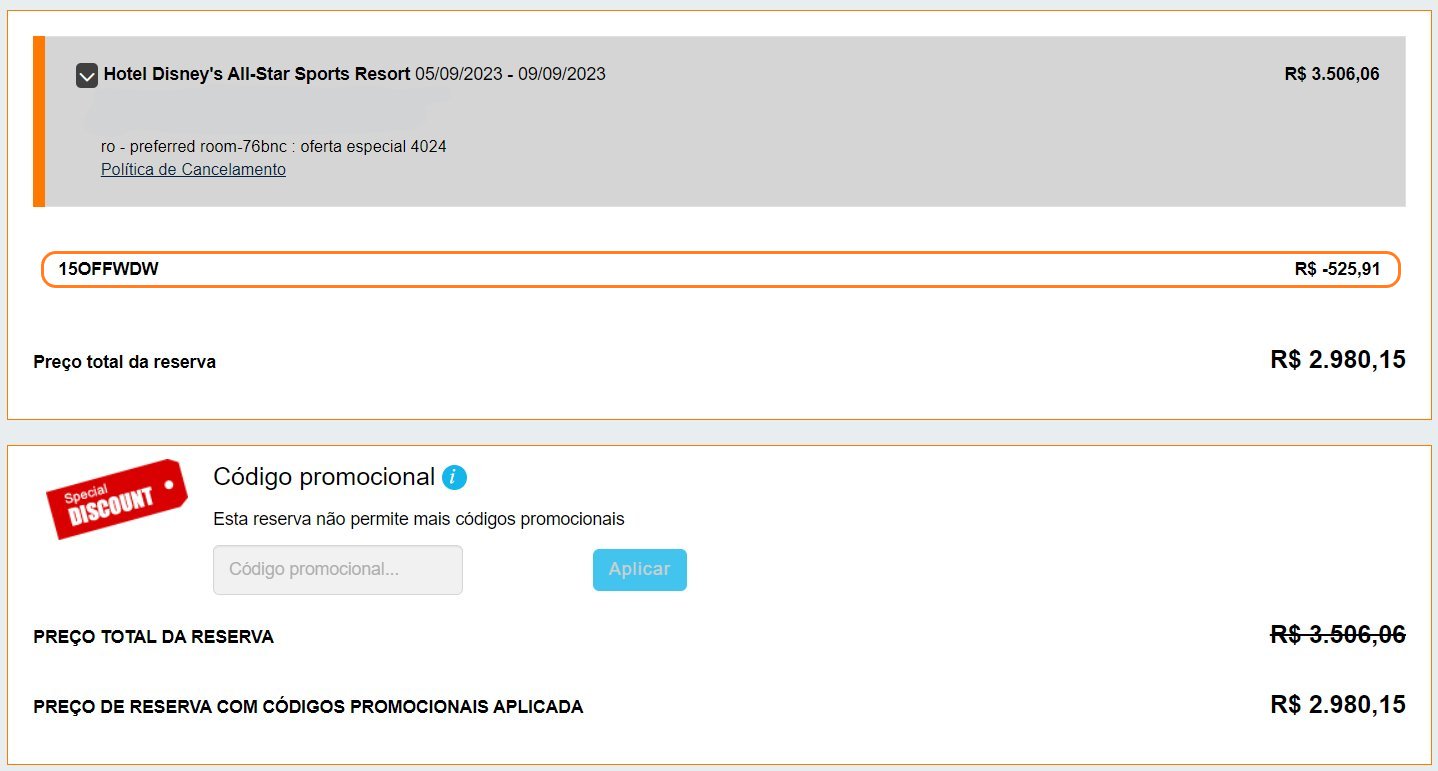Collapse the hotel details chevron
This screenshot has width=1438, height=771.
[87, 75]
